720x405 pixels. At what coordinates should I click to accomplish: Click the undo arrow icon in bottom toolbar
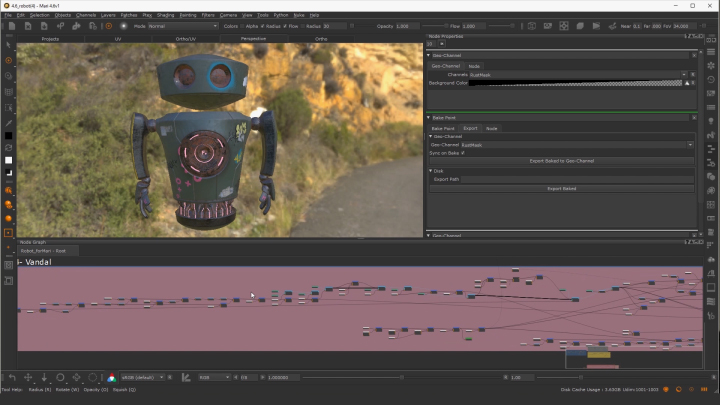coord(11,377)
